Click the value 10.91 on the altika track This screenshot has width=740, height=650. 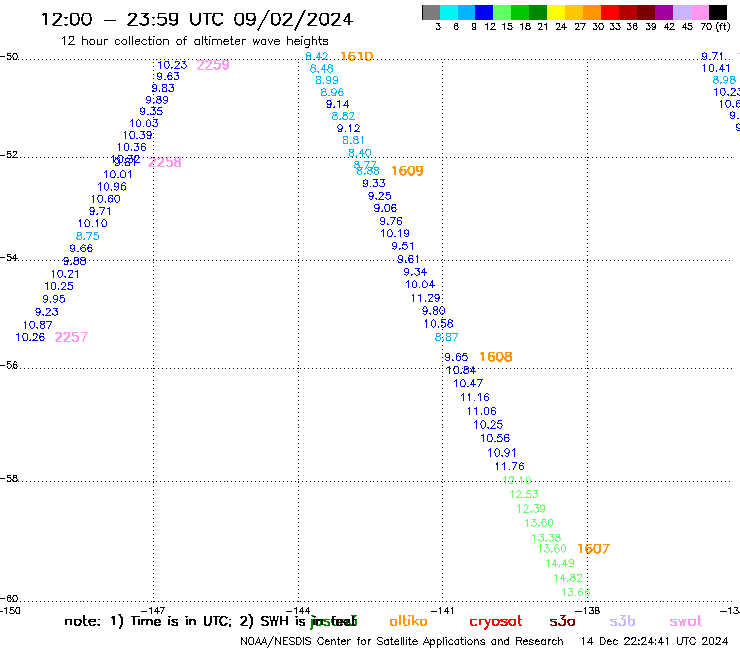click(x=502, y=453)
